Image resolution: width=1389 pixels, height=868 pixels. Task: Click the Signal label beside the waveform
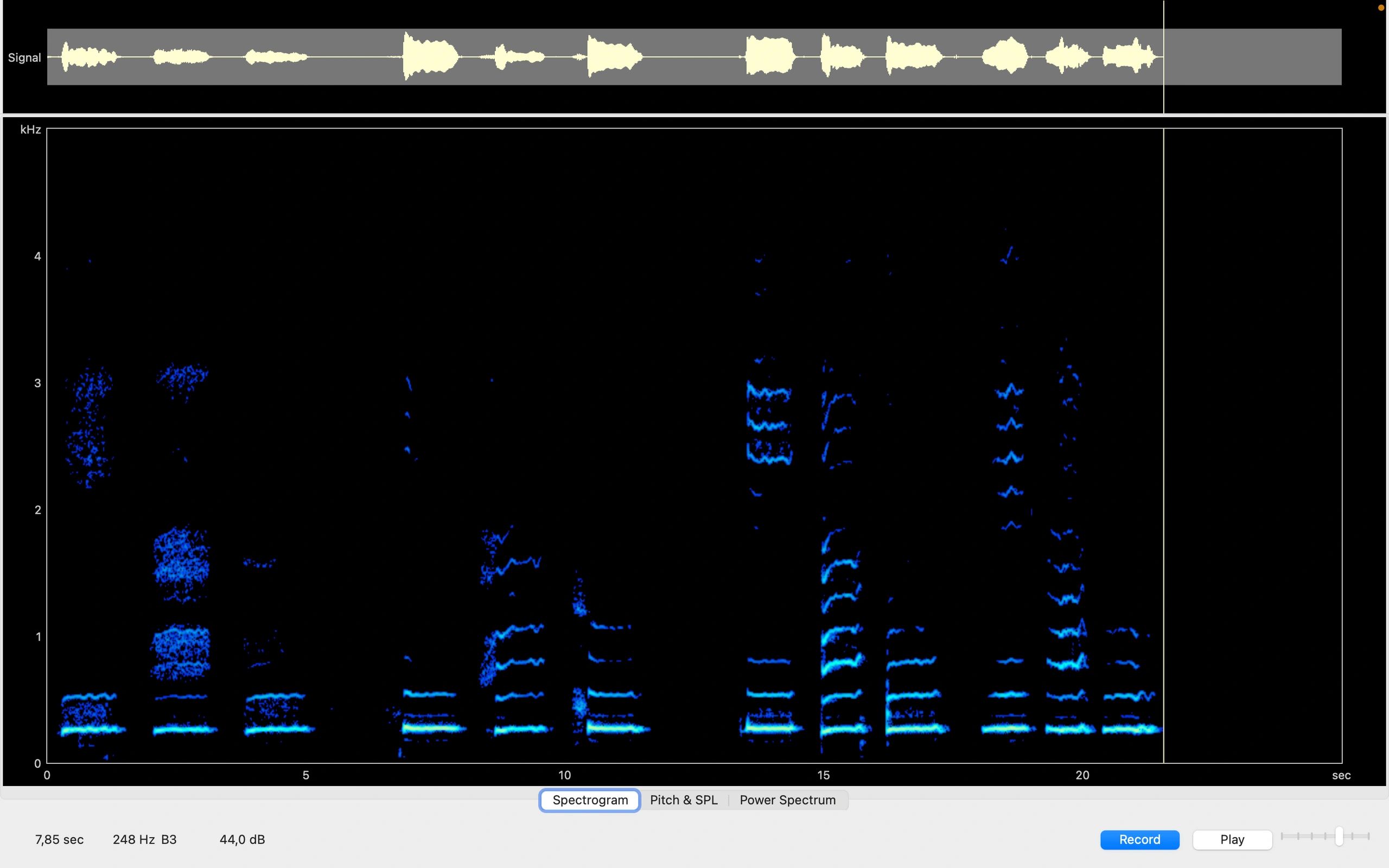pos(24,58)
